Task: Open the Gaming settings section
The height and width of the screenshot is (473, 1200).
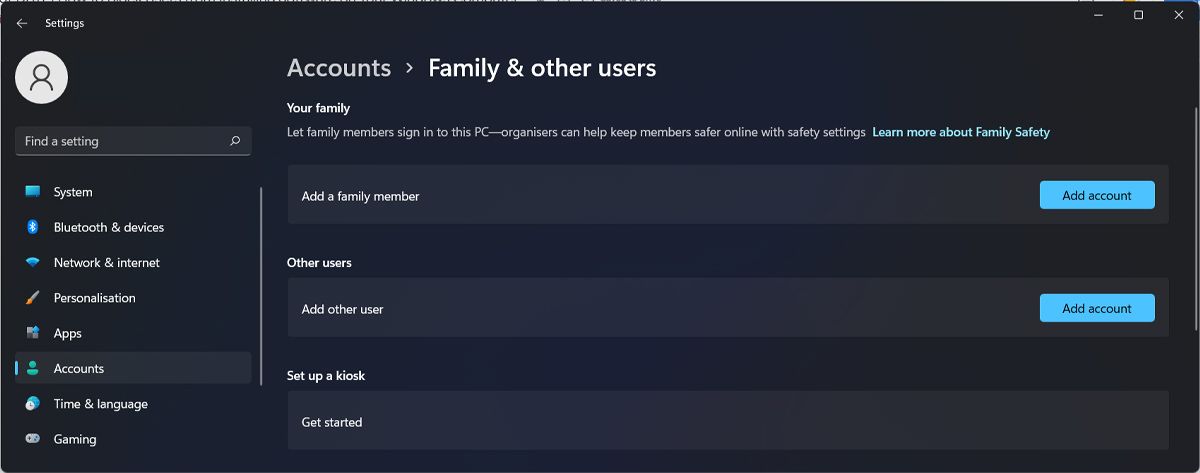Action: point(75,439)
